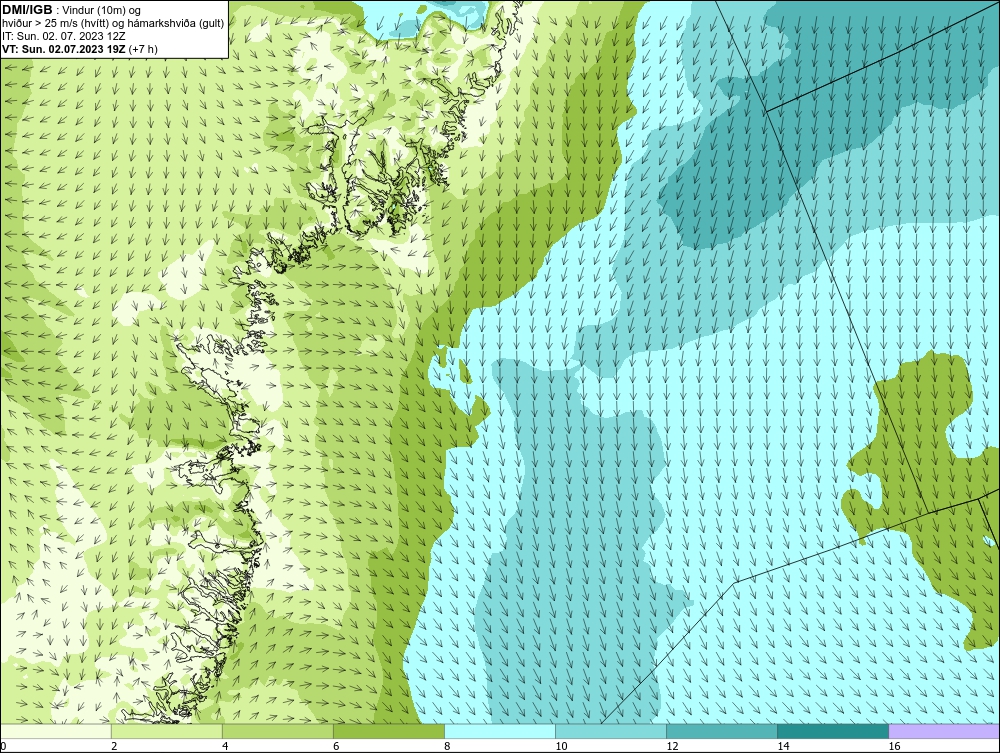Click the 14–16 m/s dark teal legend swatch
Viewport: 1000px width, 753px height.
(x=832, y=731)
